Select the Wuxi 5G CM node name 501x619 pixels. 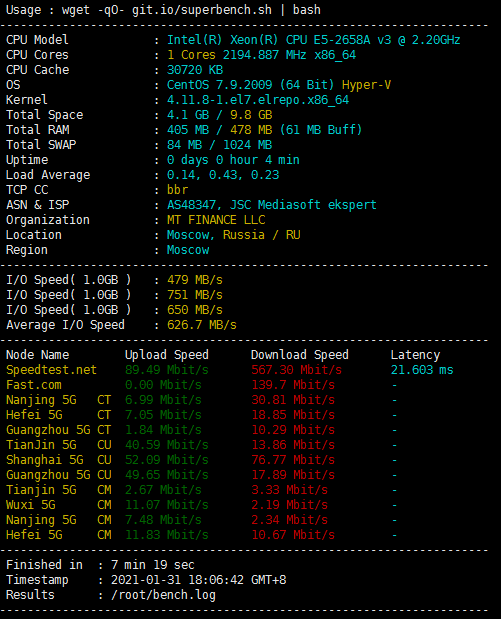59,505
